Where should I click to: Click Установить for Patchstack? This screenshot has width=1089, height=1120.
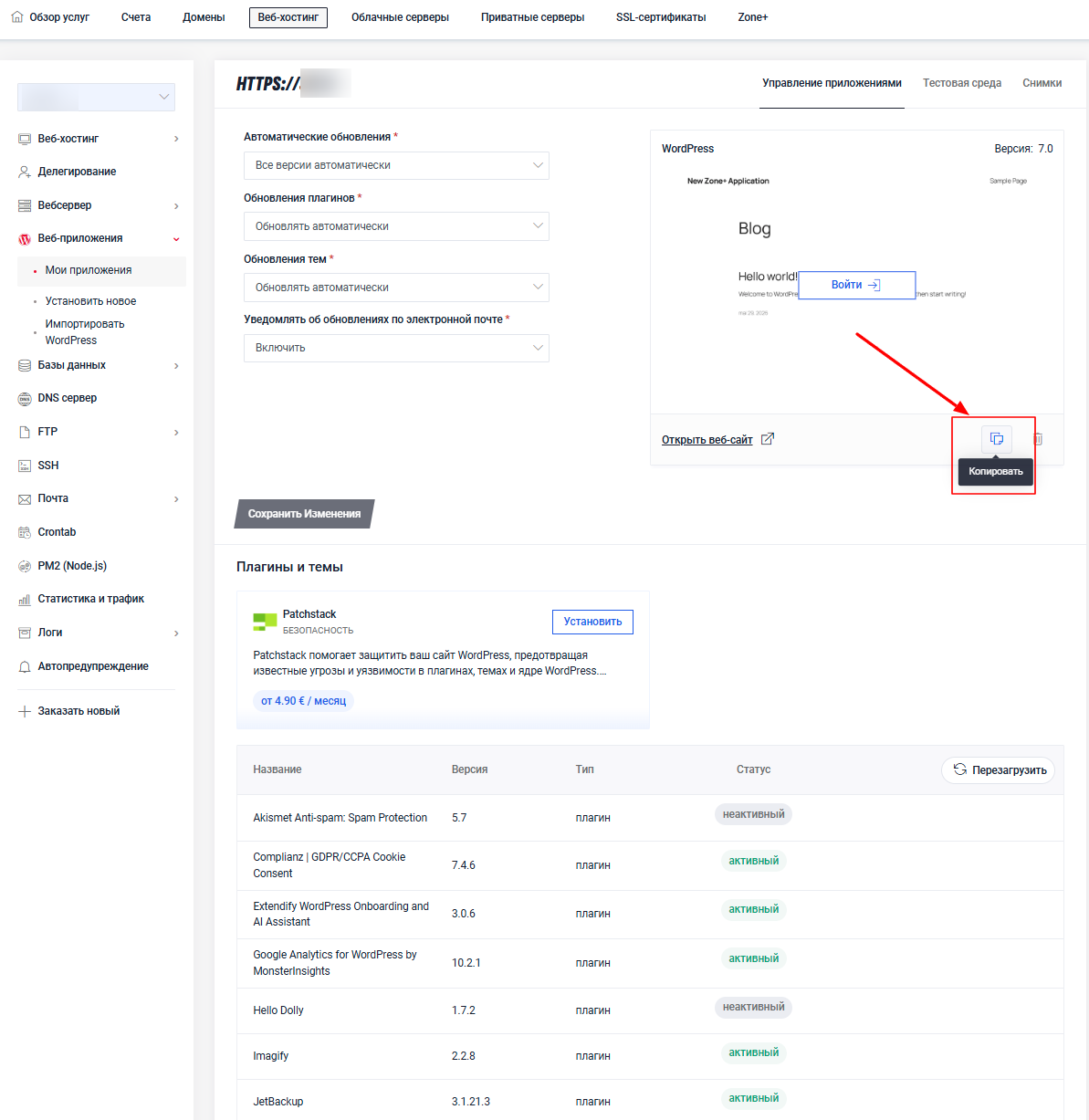pos(592,622)
